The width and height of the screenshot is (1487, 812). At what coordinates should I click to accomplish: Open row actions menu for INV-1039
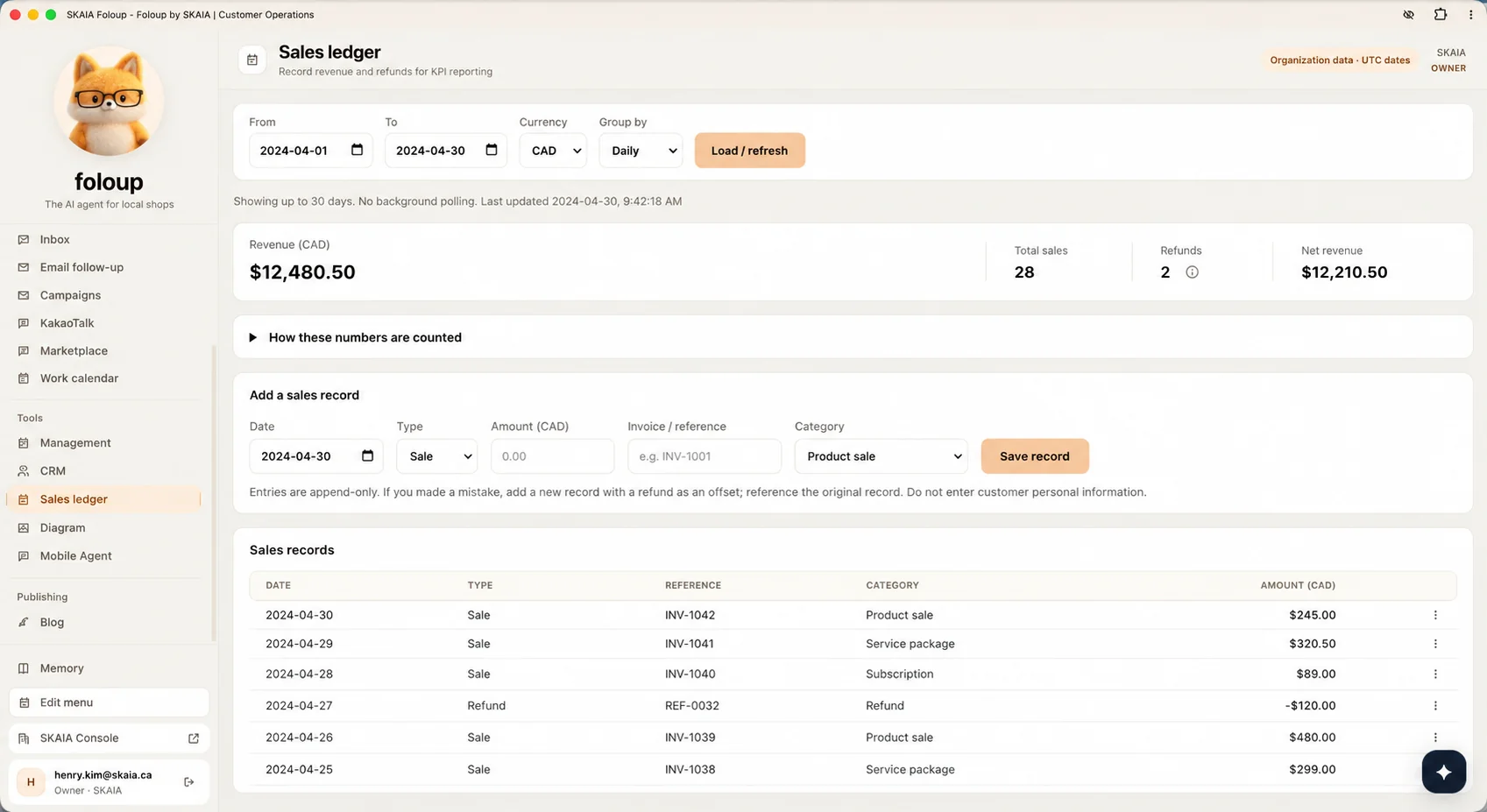pos(1435,738)
